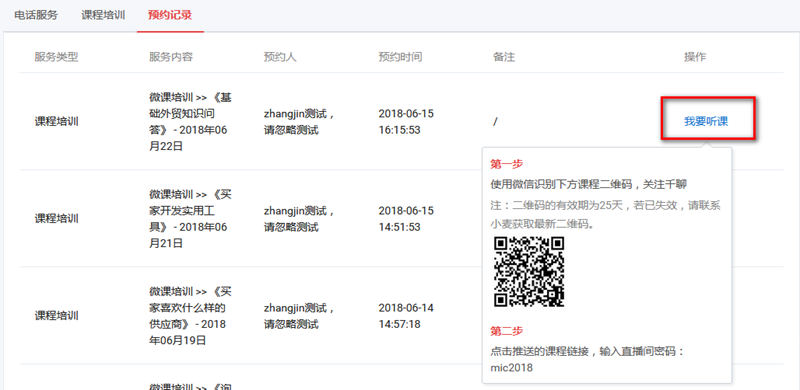This screenshot has height=390, width=800.
Task: Click the QR code validity note text
Action: point(605,214)
